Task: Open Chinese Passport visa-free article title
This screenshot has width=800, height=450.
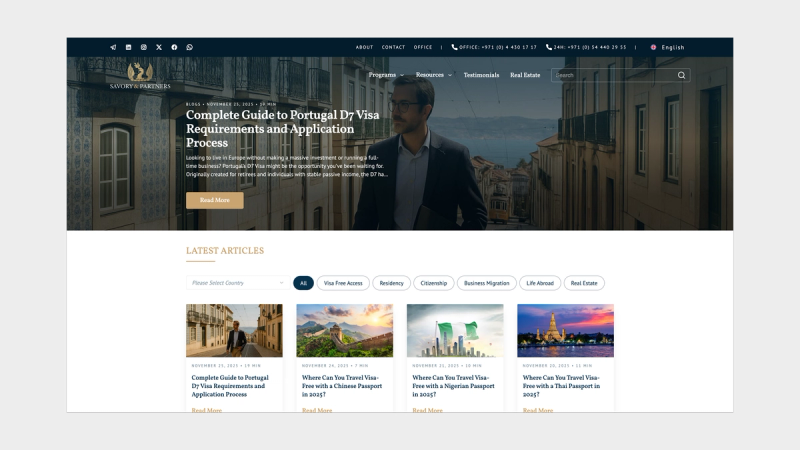Action: (342, 386)
